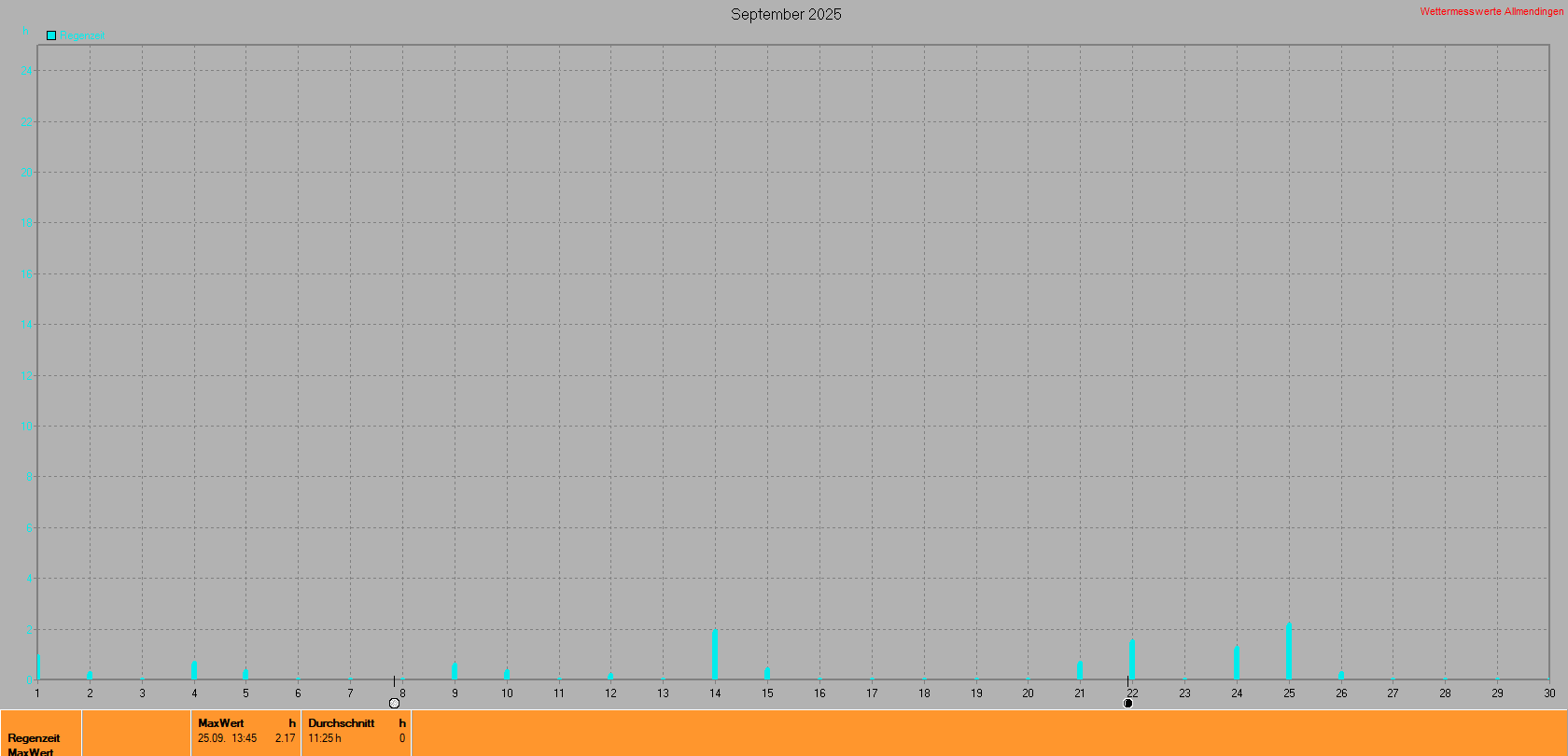Viewport: 1568px width, 756px height.
Task: Click the Durchschnitt value 11:25 h
Action: point(325,738)
